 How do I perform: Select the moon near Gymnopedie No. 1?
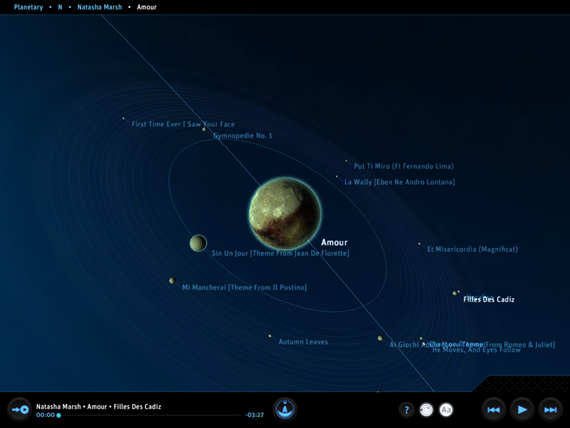point(204,129)
